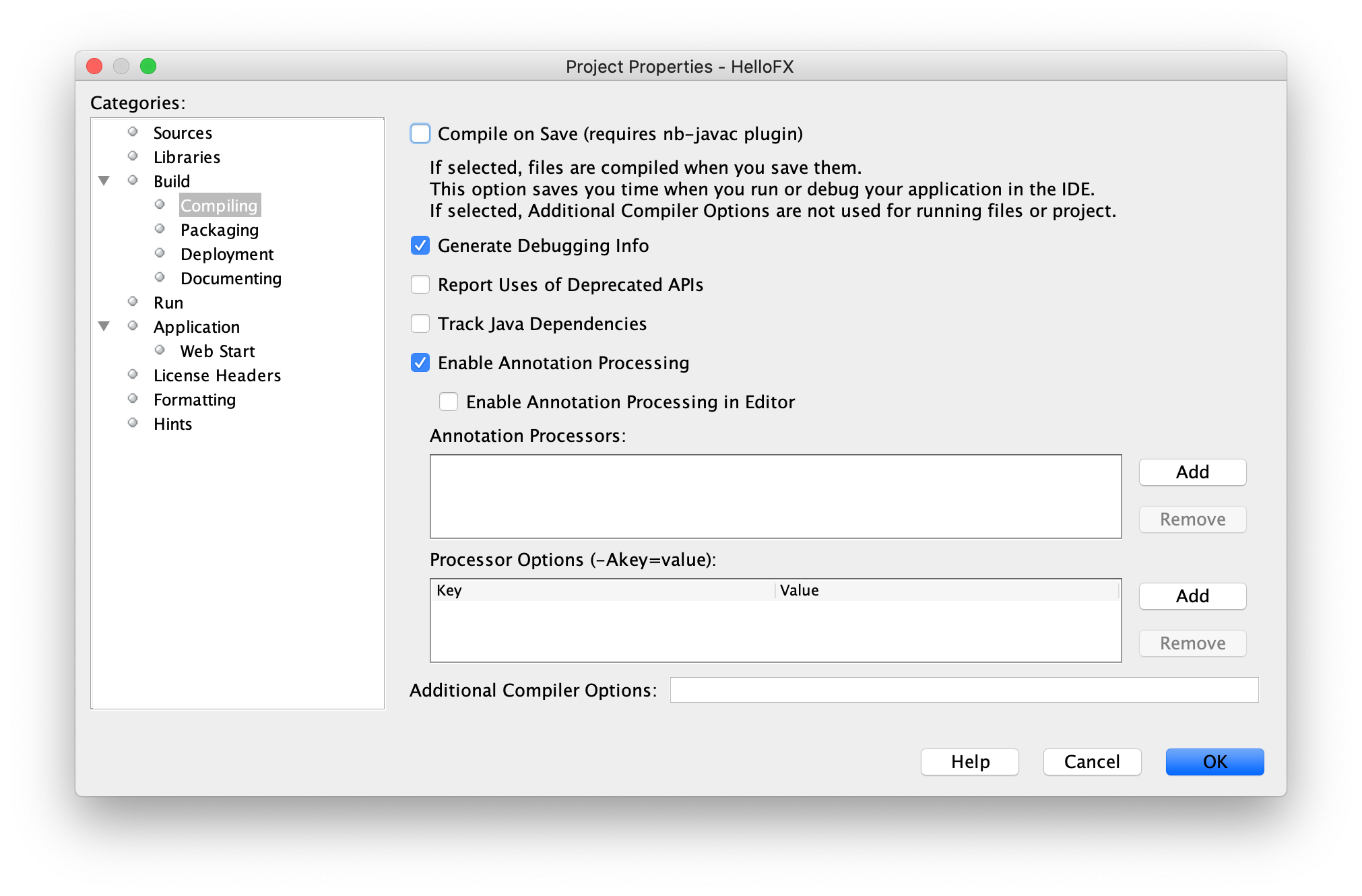Click the green zoom window button

pos(148,66)
